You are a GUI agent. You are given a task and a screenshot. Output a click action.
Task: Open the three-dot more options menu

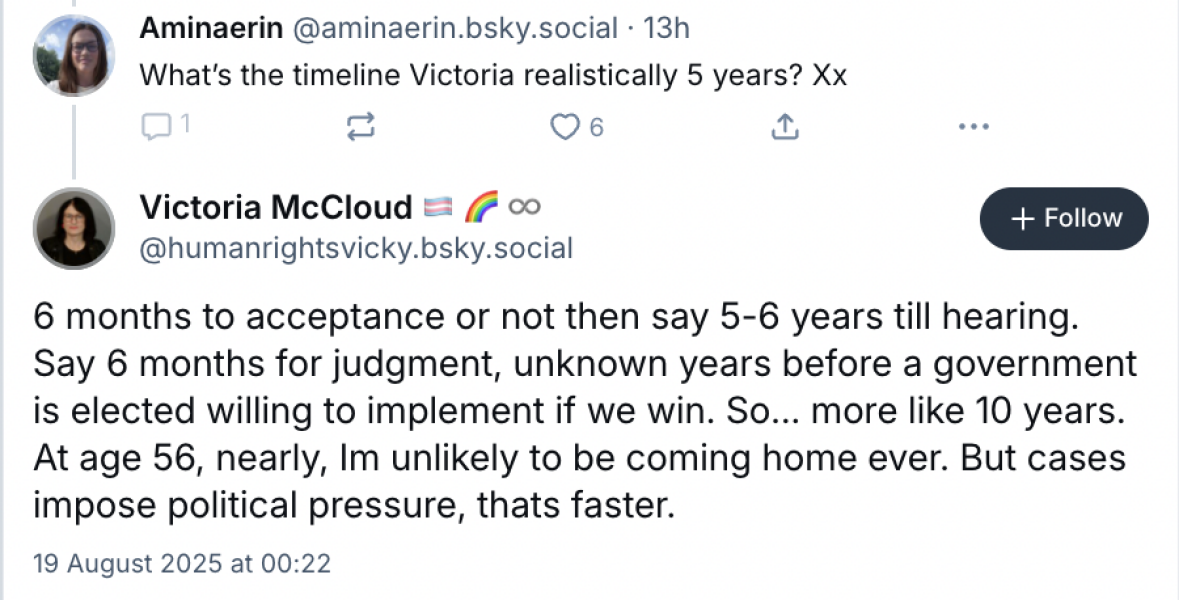click(973, 127)
